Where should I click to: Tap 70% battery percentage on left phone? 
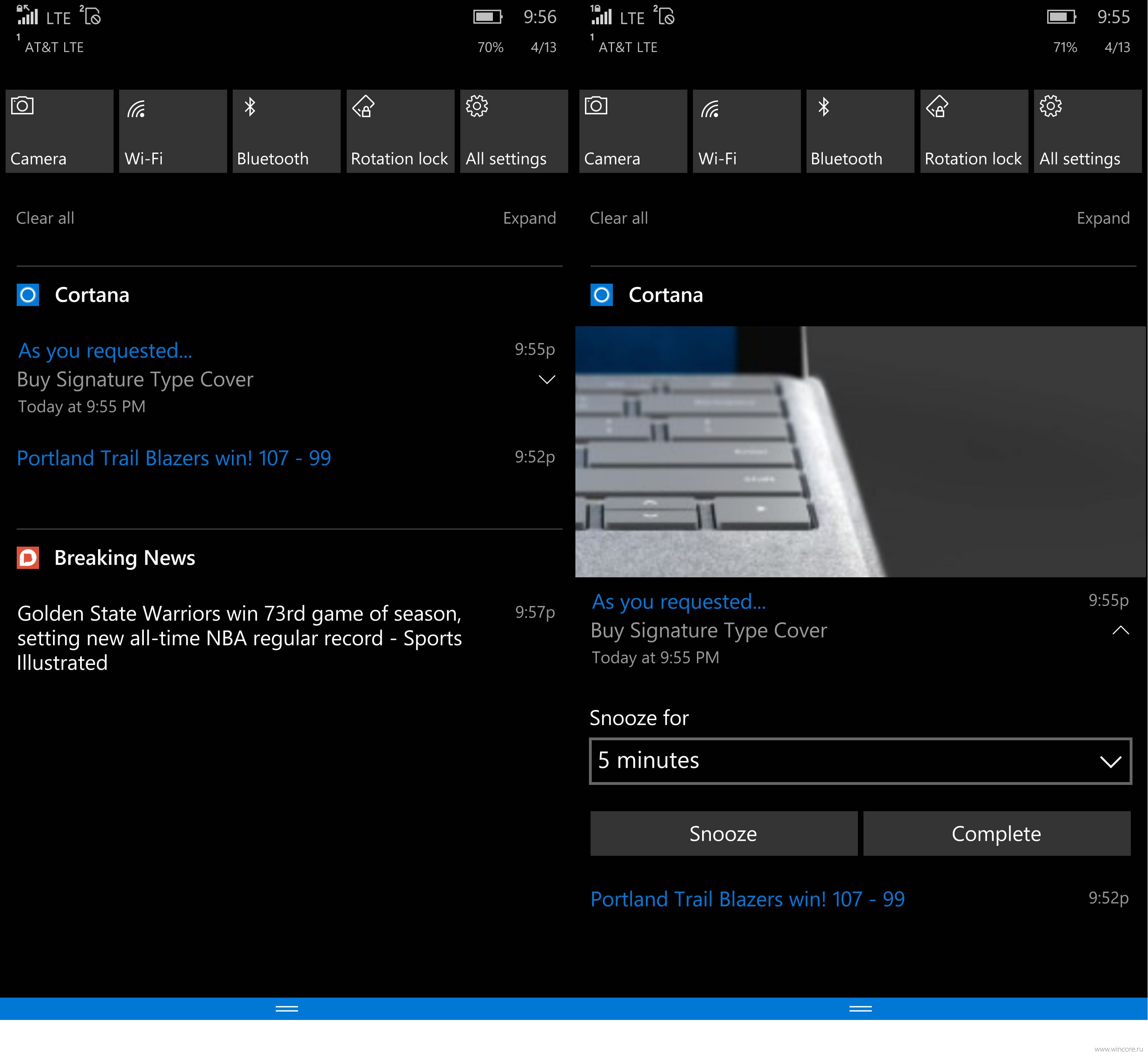[x=491, y=47]
